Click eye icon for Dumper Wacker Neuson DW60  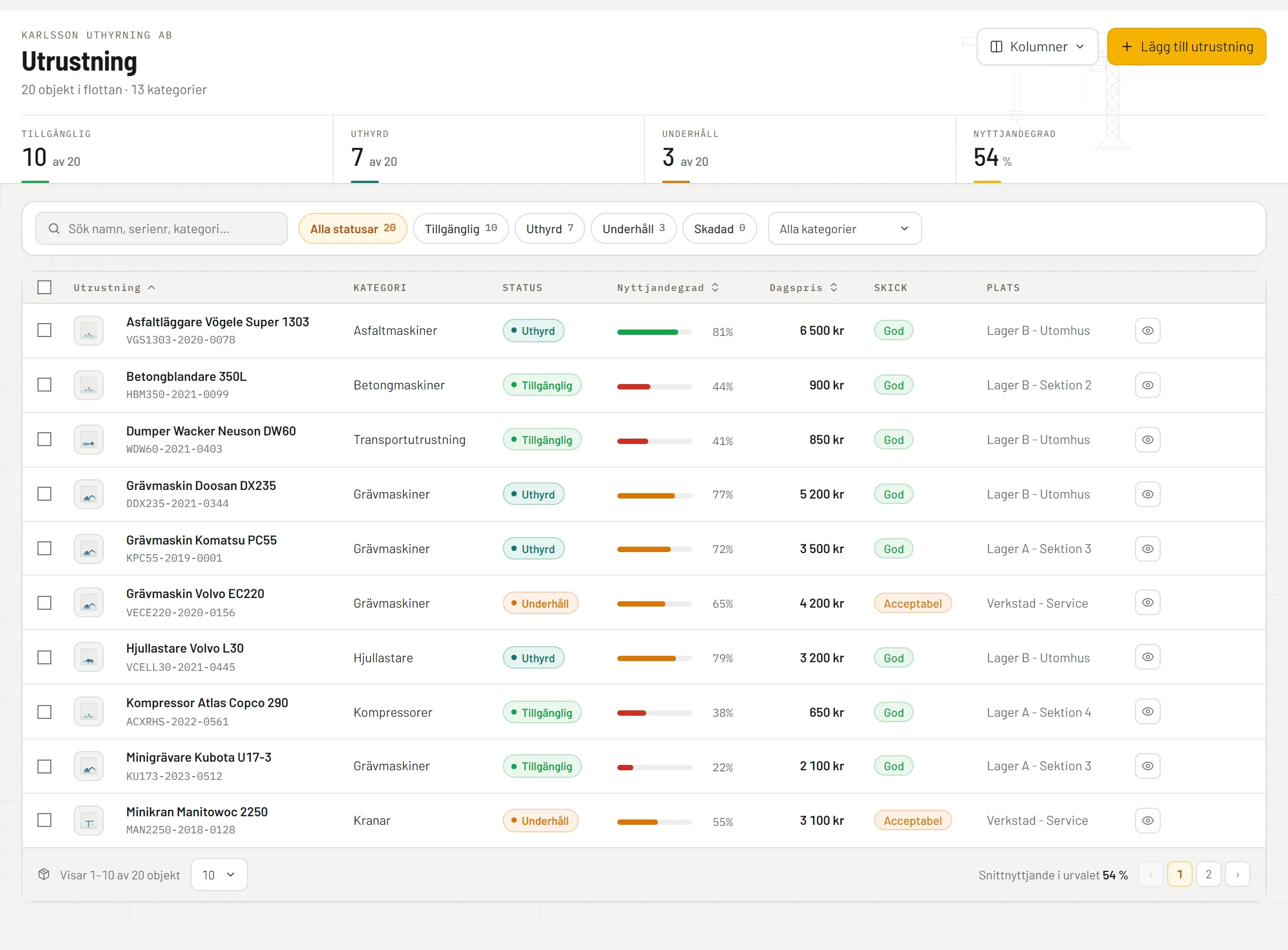click(x=1147, y=440)
